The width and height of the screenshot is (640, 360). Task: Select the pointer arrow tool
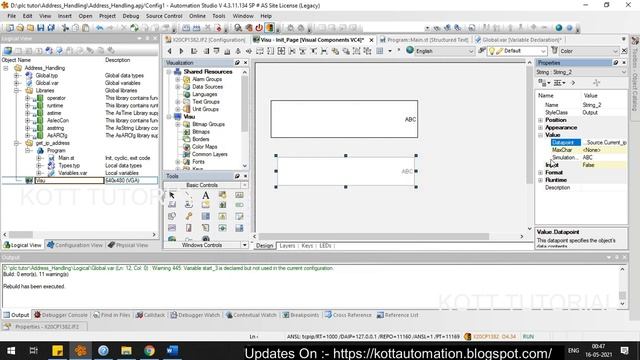(x=172, y=195)
